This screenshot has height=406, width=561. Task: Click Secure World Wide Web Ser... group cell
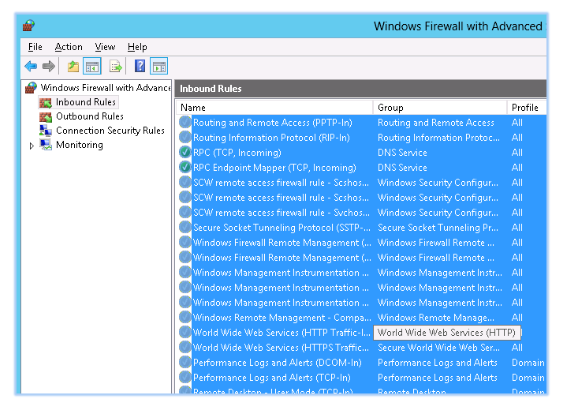439,348
